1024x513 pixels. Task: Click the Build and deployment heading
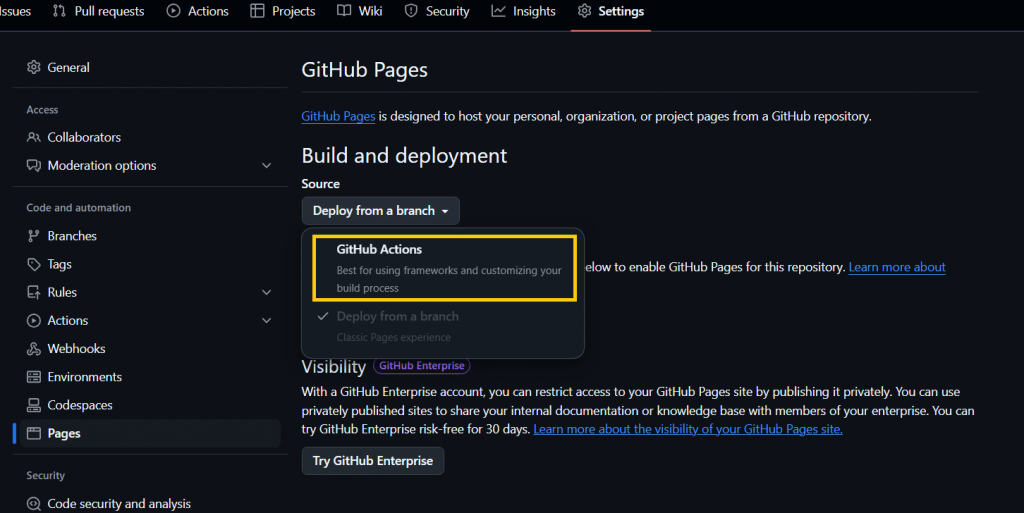(404, 155)
